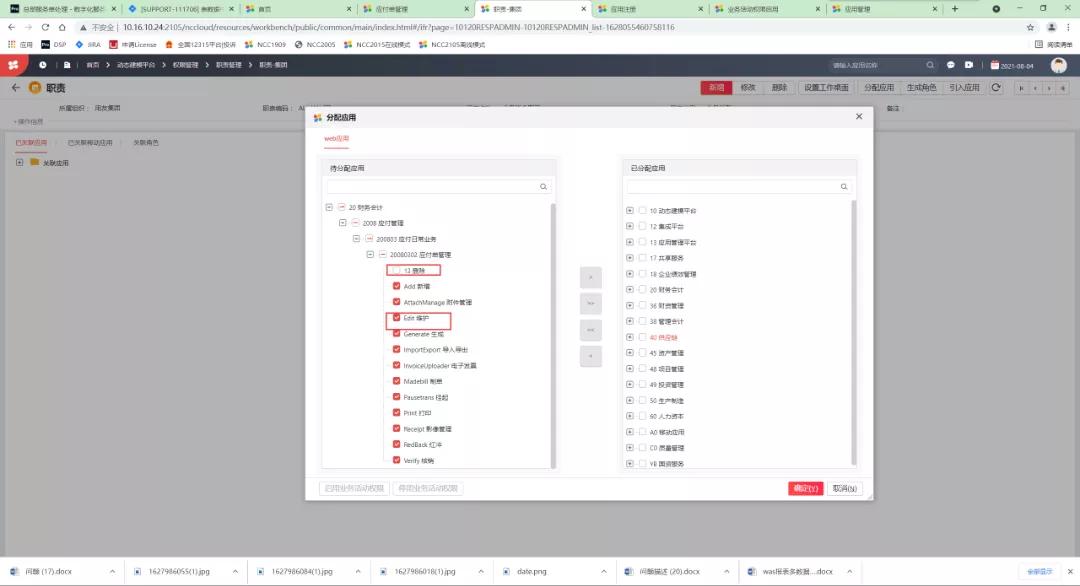1080x586 pixels.
Task: Uncheck the Edit 维护 checkbox
Action: coord(396,317)
